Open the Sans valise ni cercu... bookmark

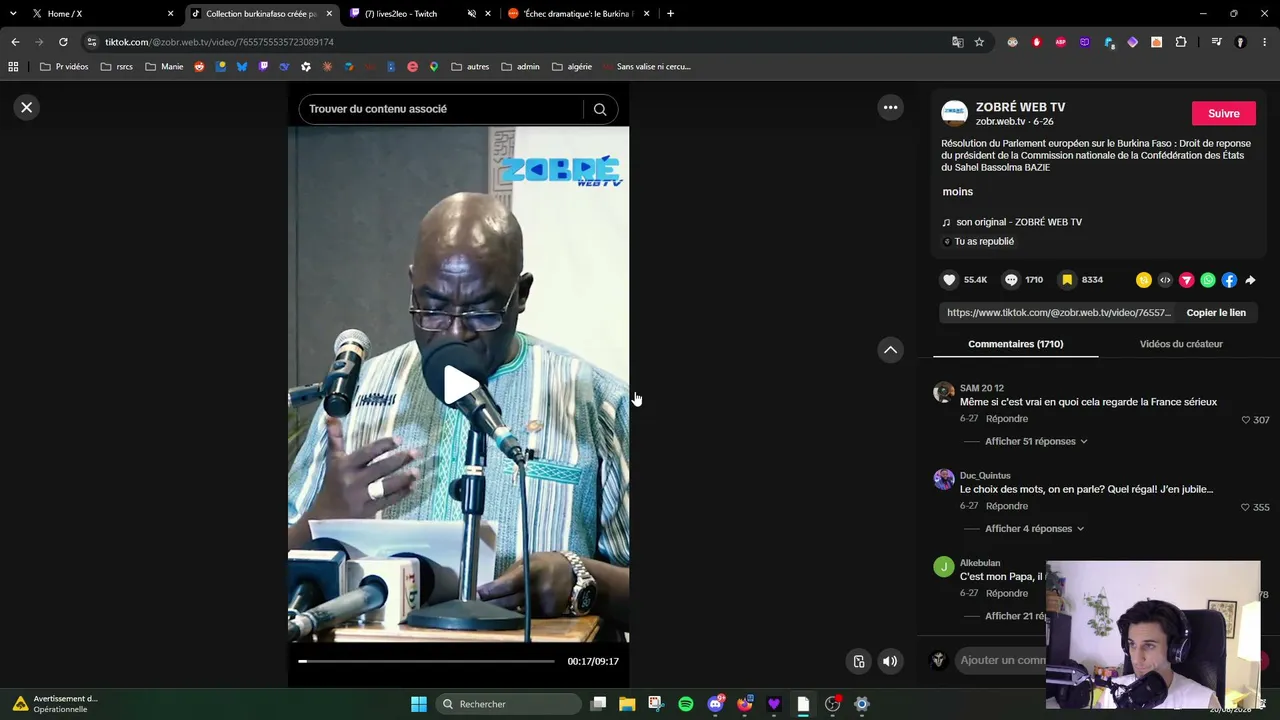(646, 67)
